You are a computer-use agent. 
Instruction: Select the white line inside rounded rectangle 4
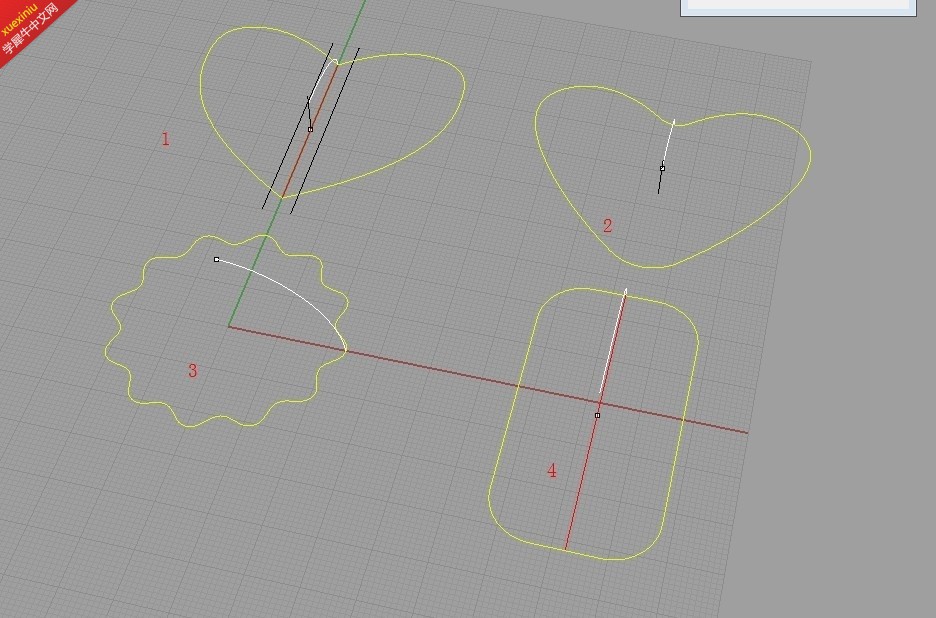click(614, 340)
